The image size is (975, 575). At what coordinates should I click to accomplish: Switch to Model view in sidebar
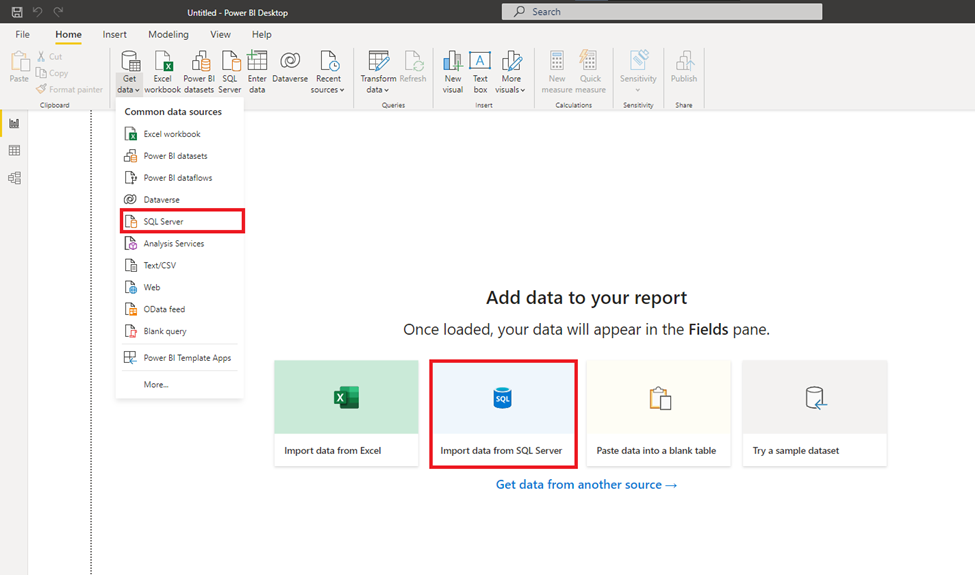tap(14, 178)
